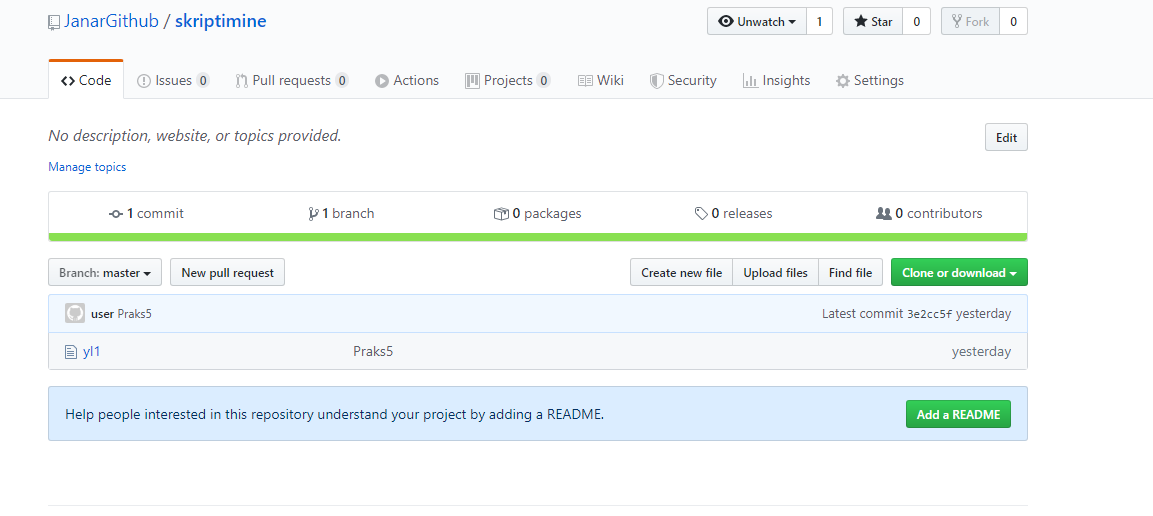Click the 'user' author name in the commit row
1153x516 pixels.
[102, 314]
